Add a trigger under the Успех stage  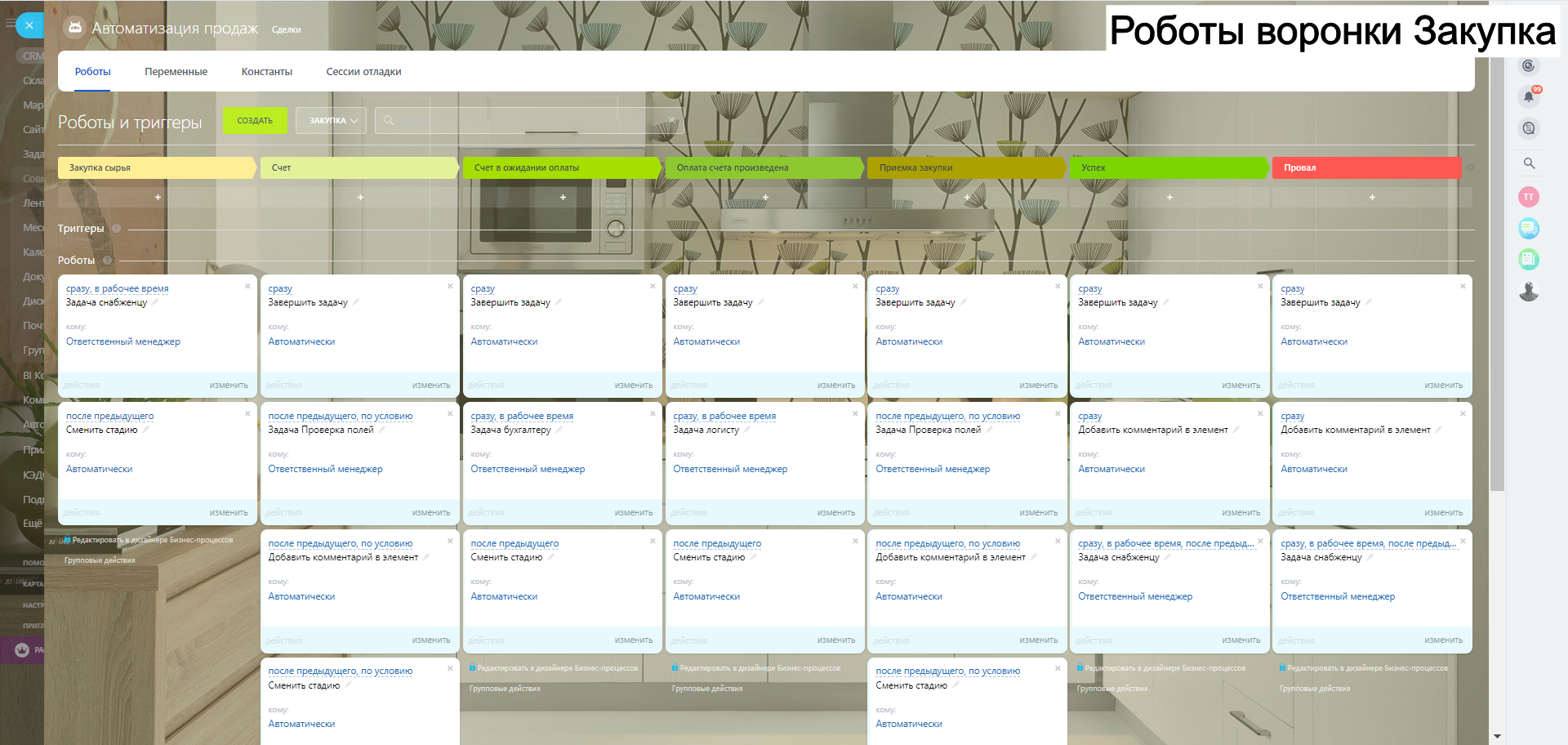coord(1169,198)
